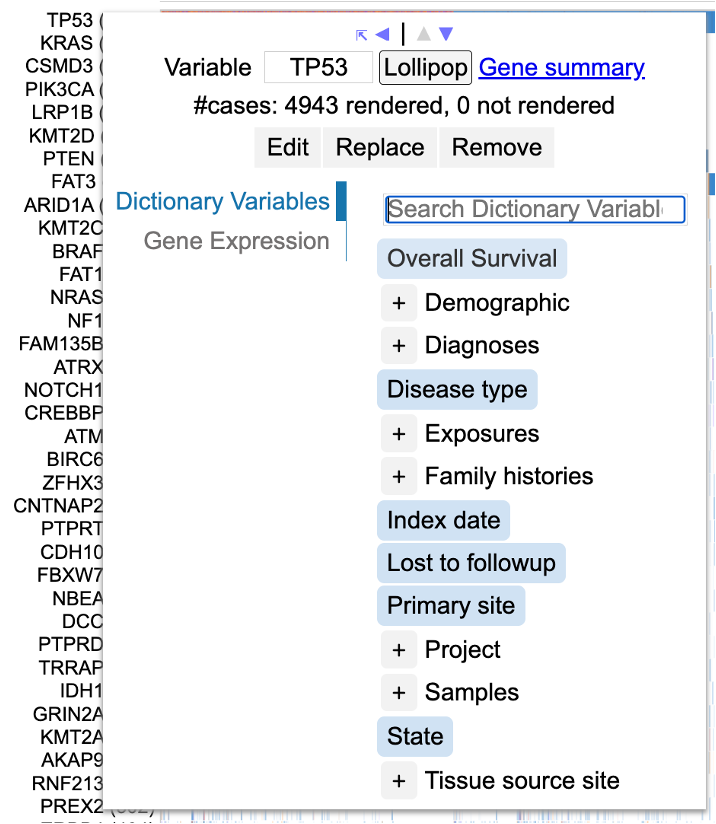Image resolution: width=716 pixels, height=824 pixels.
Task: Expand the Project plus button
Action: tap(399, 650)
